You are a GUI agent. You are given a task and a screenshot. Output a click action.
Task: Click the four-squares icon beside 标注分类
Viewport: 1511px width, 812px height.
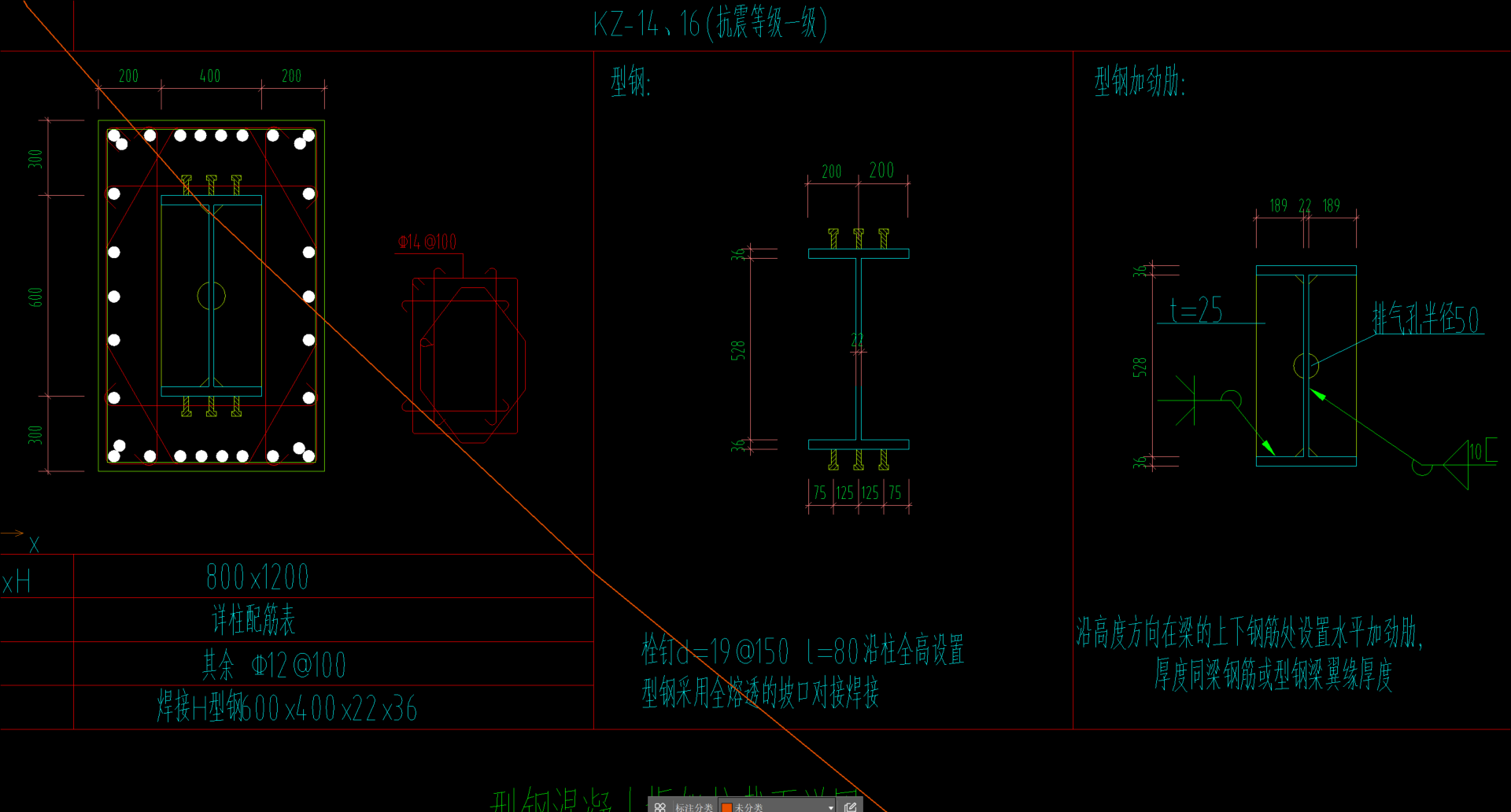pos(659,806)
